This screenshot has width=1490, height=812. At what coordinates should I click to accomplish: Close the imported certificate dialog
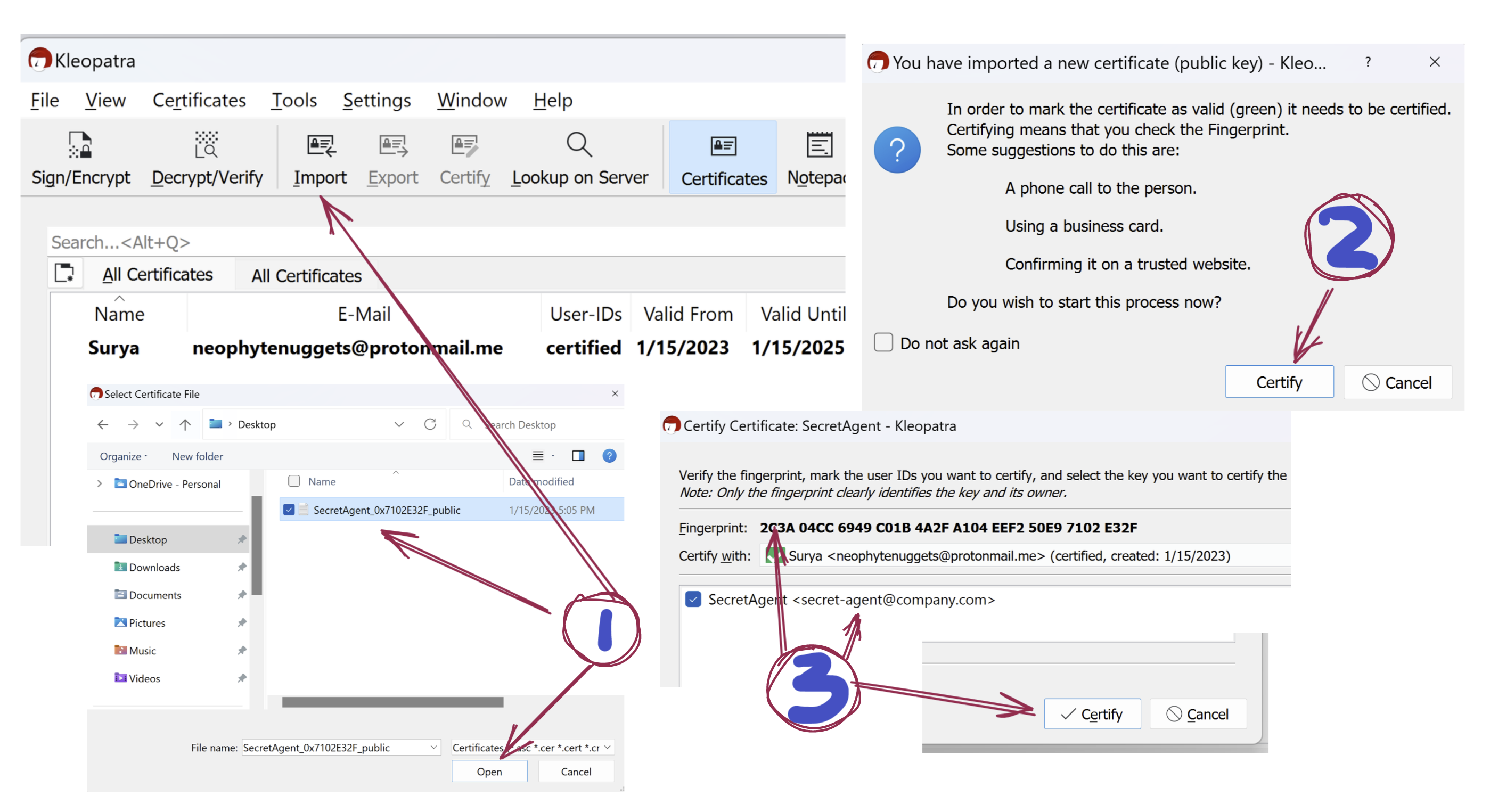tap(1435, 62)
